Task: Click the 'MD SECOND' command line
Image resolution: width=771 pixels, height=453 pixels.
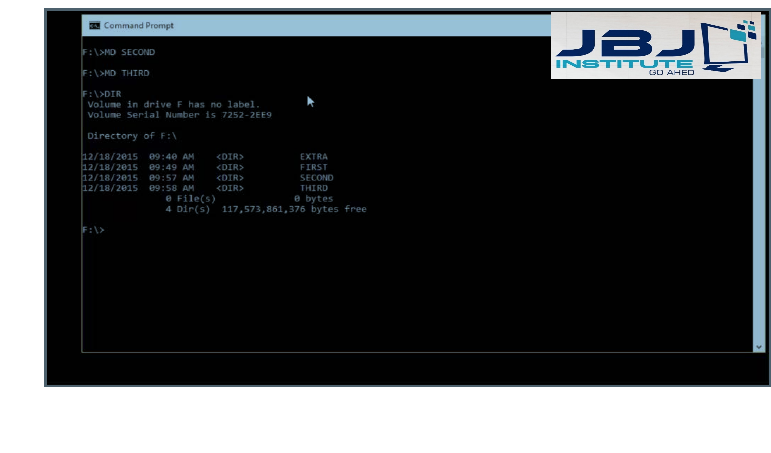Action: point(119,52)
